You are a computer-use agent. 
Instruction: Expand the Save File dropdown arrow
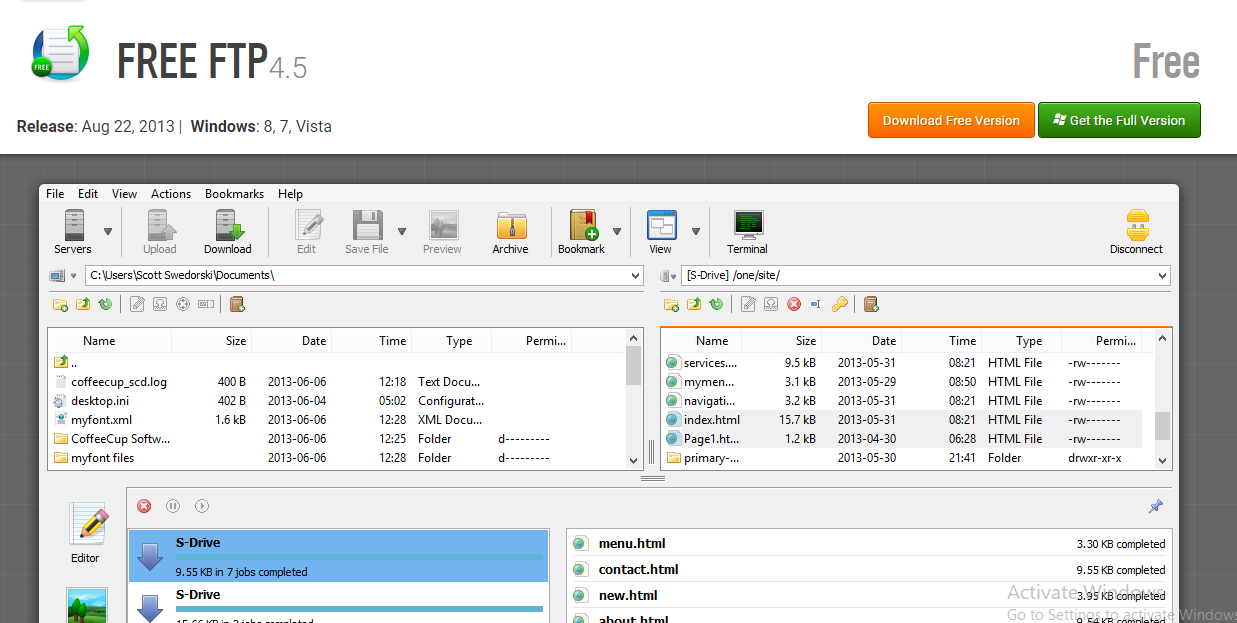tap(402, 231)
